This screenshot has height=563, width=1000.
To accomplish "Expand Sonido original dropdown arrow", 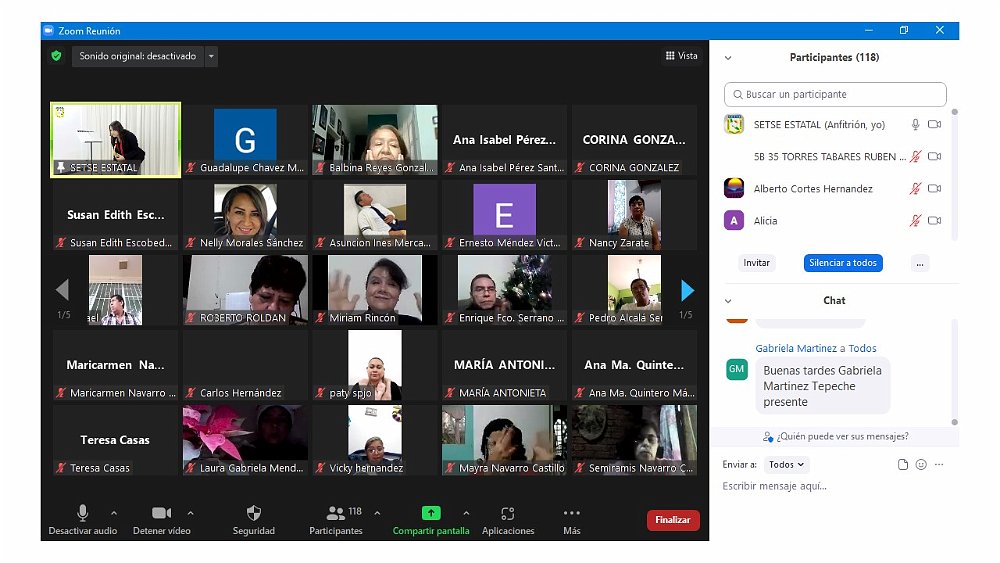I will 211,57.
